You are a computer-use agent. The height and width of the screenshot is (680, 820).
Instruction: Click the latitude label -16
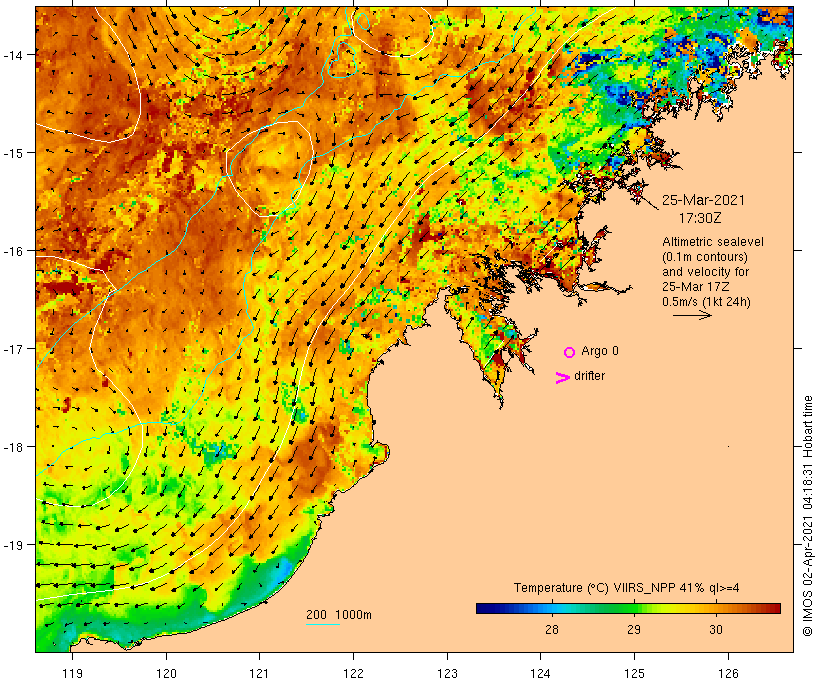point(13,251)
